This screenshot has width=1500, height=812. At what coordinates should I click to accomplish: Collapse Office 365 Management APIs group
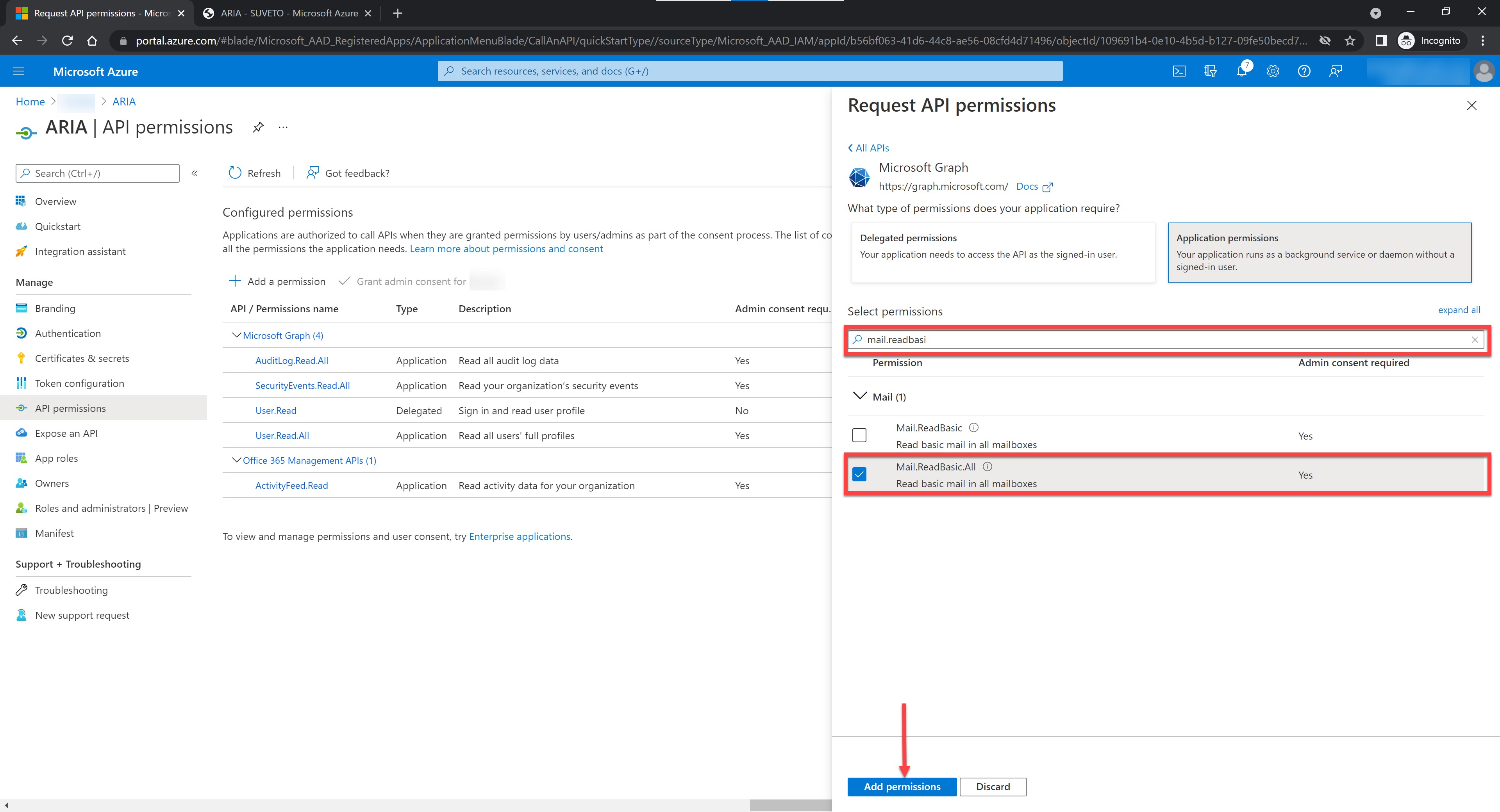236,460
